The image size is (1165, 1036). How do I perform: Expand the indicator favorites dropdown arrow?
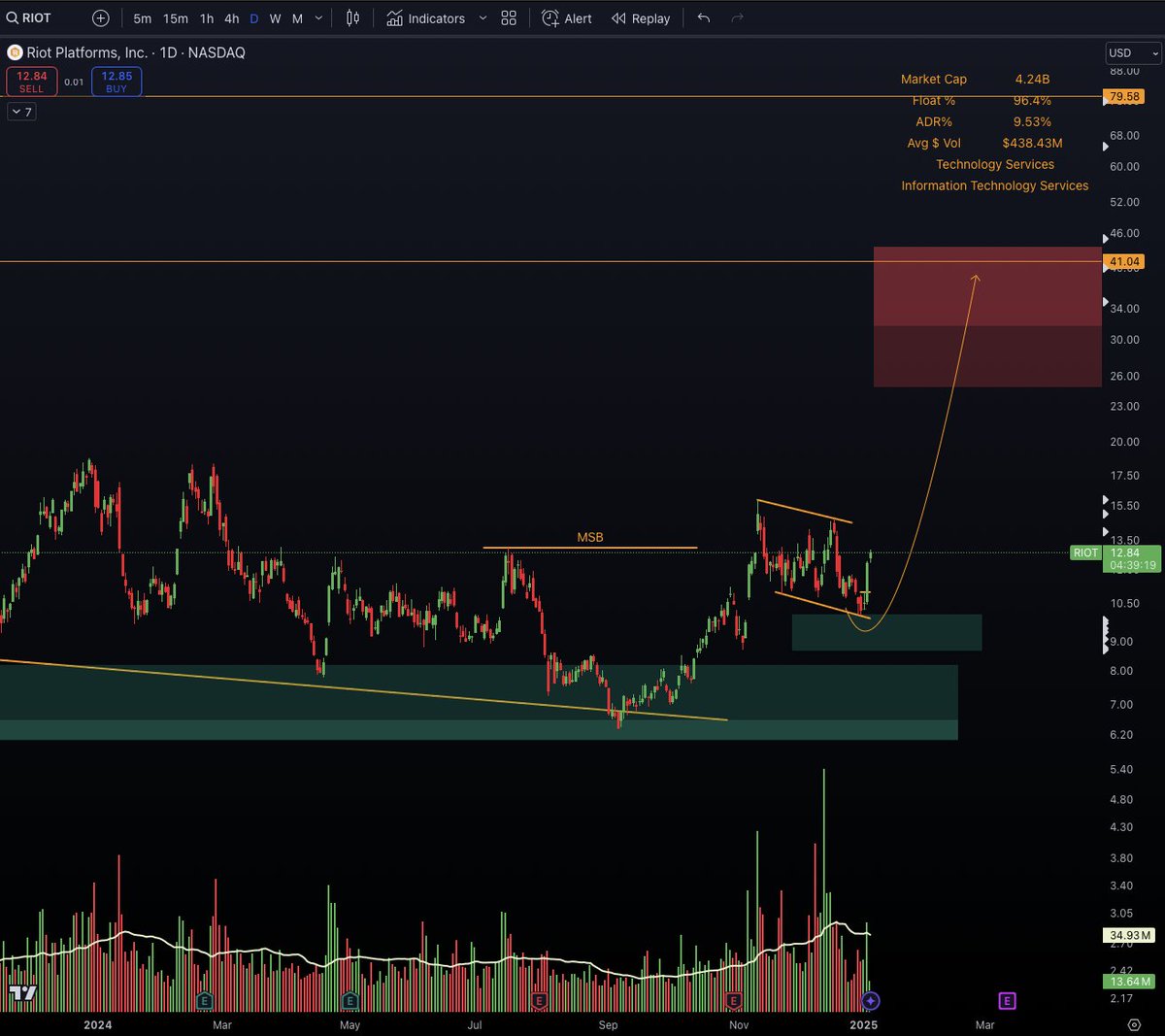point(483,18)
